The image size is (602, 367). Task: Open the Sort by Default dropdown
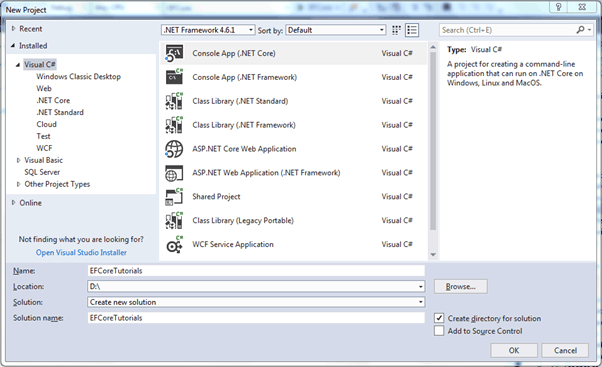pyautogui.click(x=336, y=30)
